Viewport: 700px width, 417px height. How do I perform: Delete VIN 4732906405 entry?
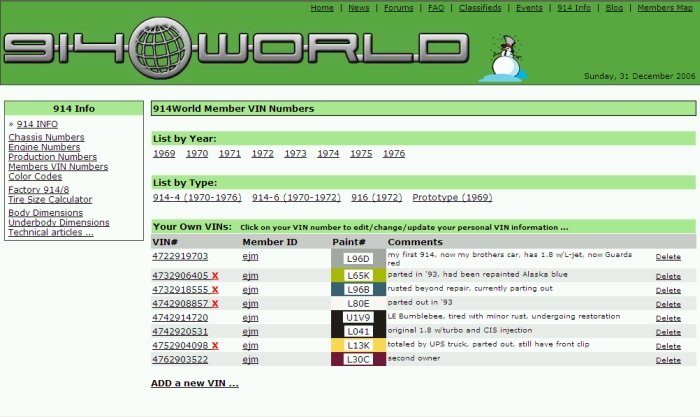tap(668, 276)
